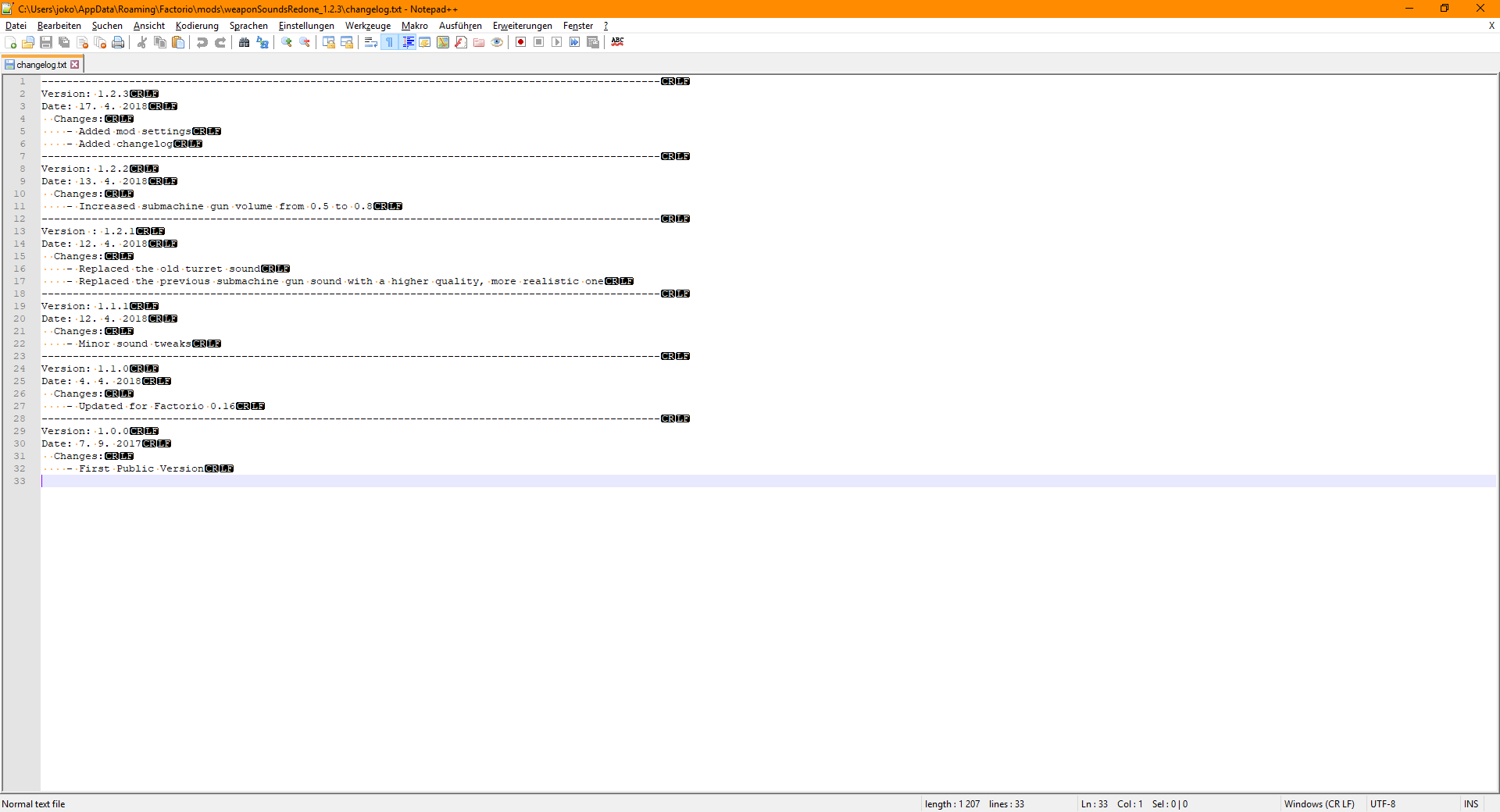Open the Datei menu

(16, 26)
